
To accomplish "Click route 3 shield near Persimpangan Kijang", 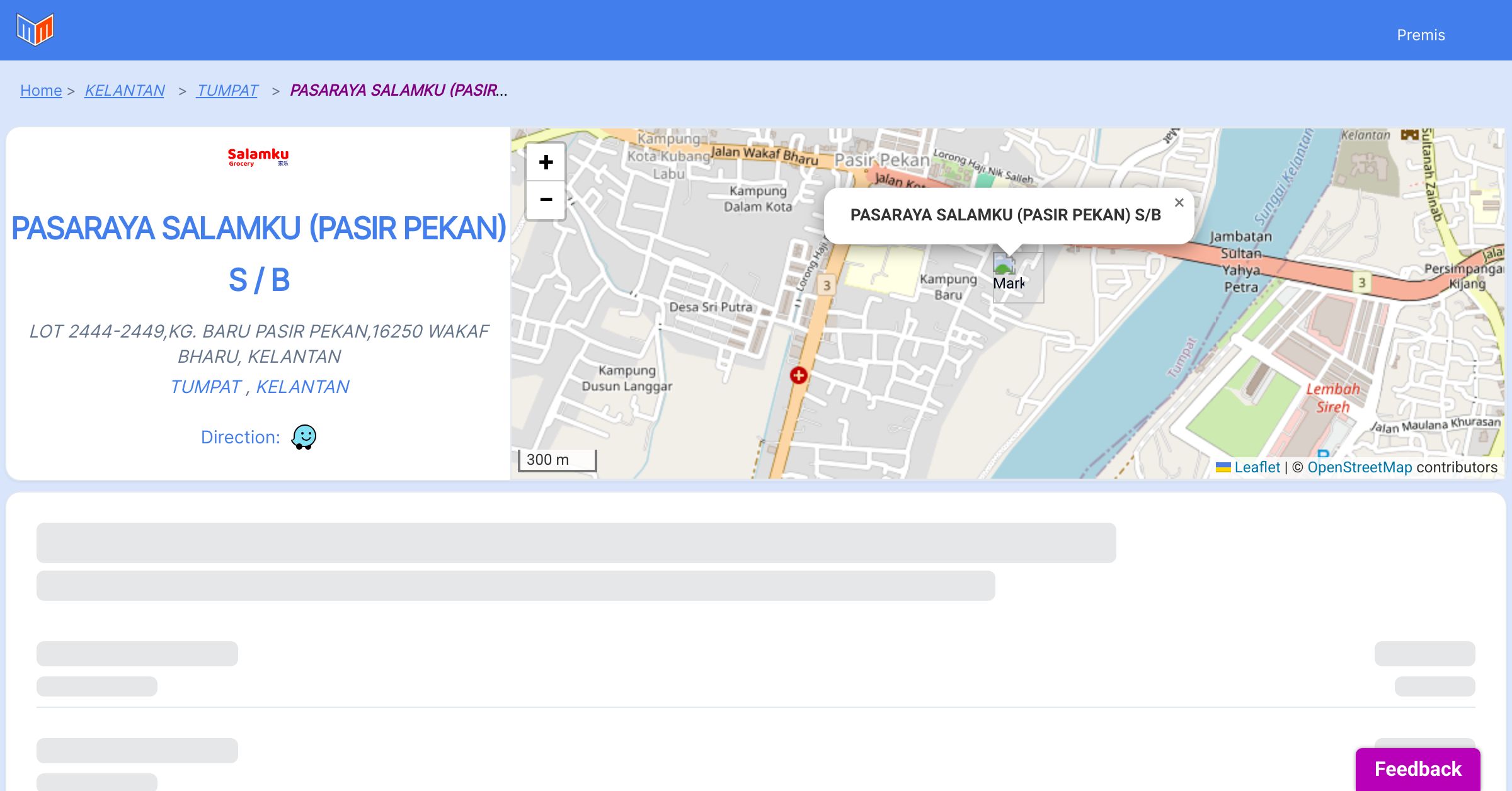I will pyautogui.click(x=1361, y=283).
